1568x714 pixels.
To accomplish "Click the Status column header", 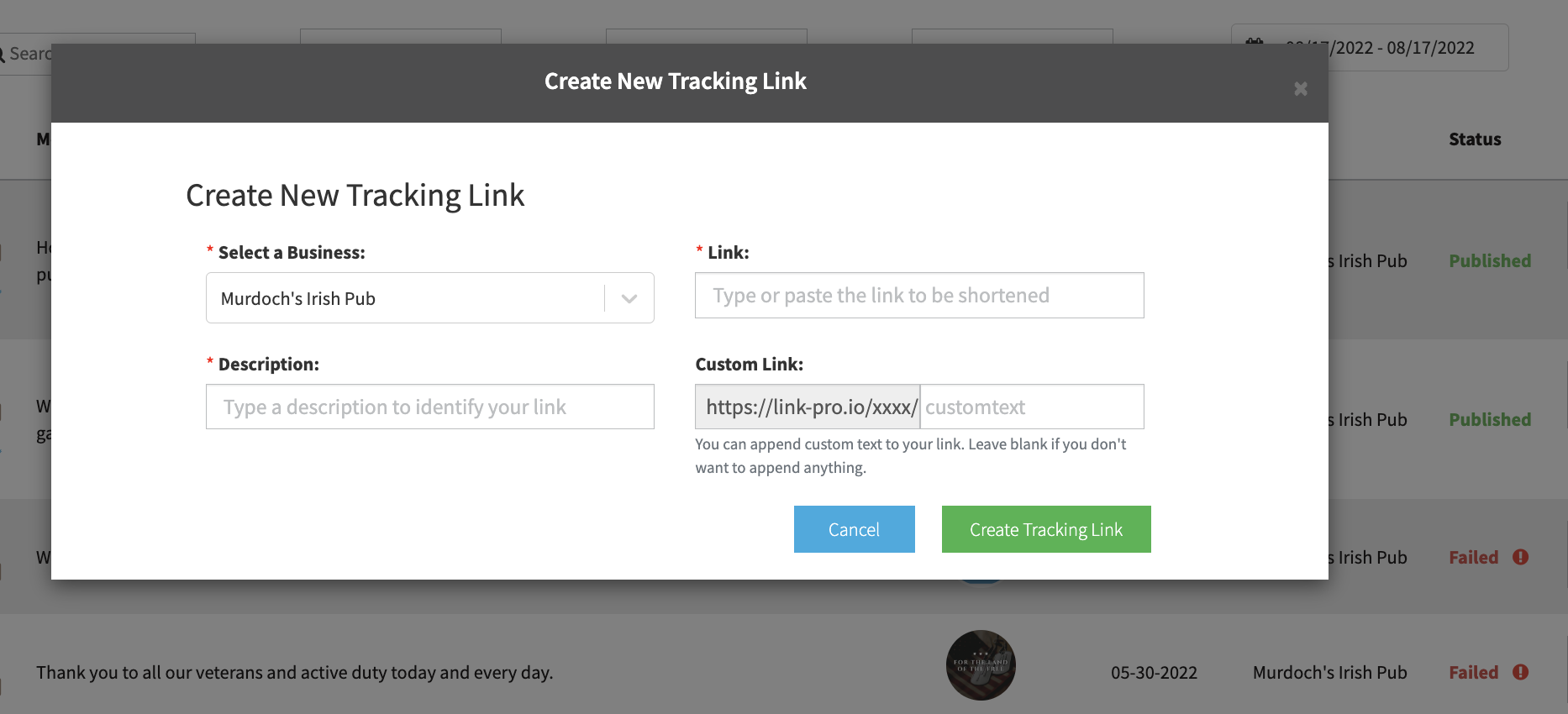I will (x=1475, y=139).
